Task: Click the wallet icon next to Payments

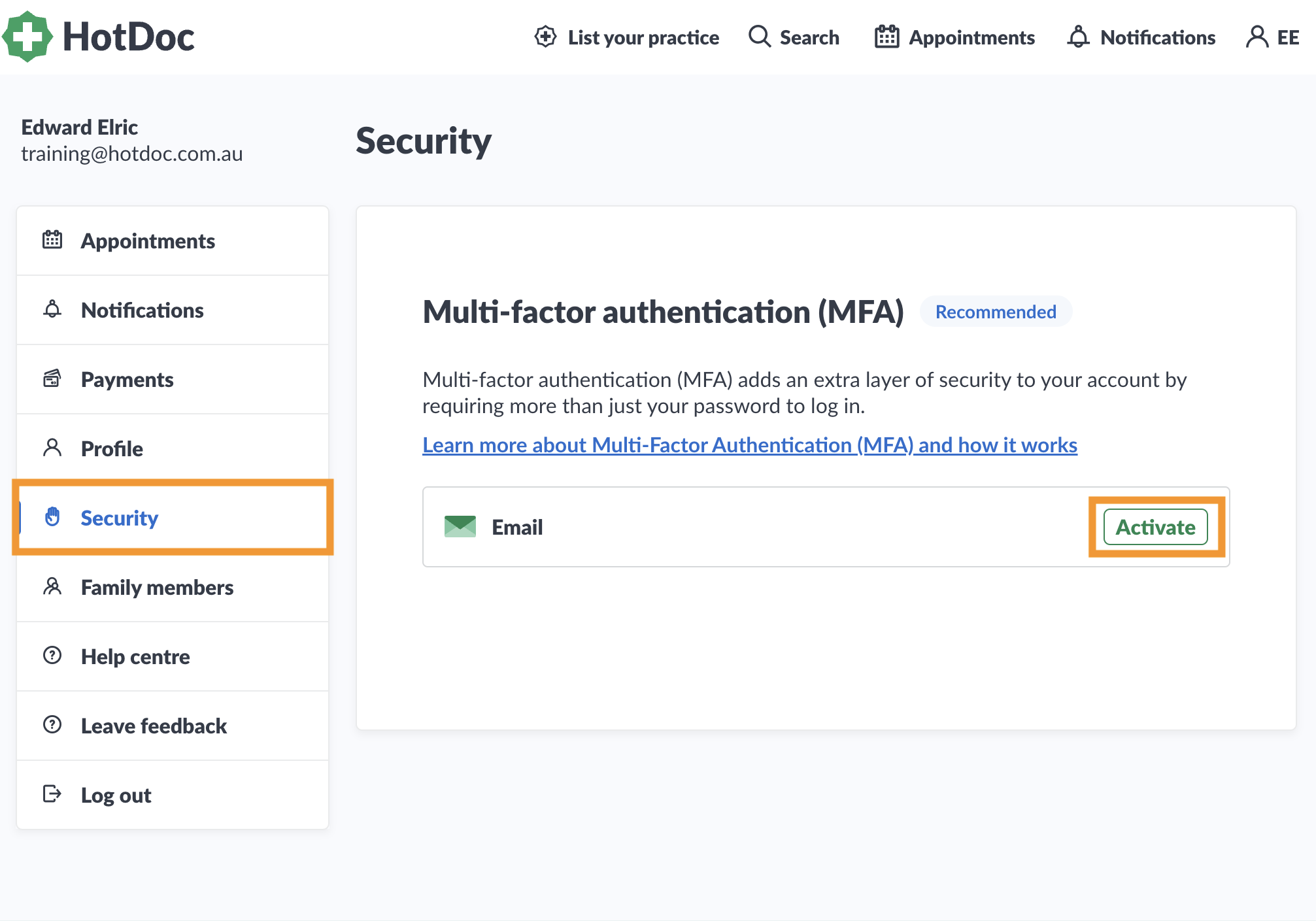Action: click(52, 378)
